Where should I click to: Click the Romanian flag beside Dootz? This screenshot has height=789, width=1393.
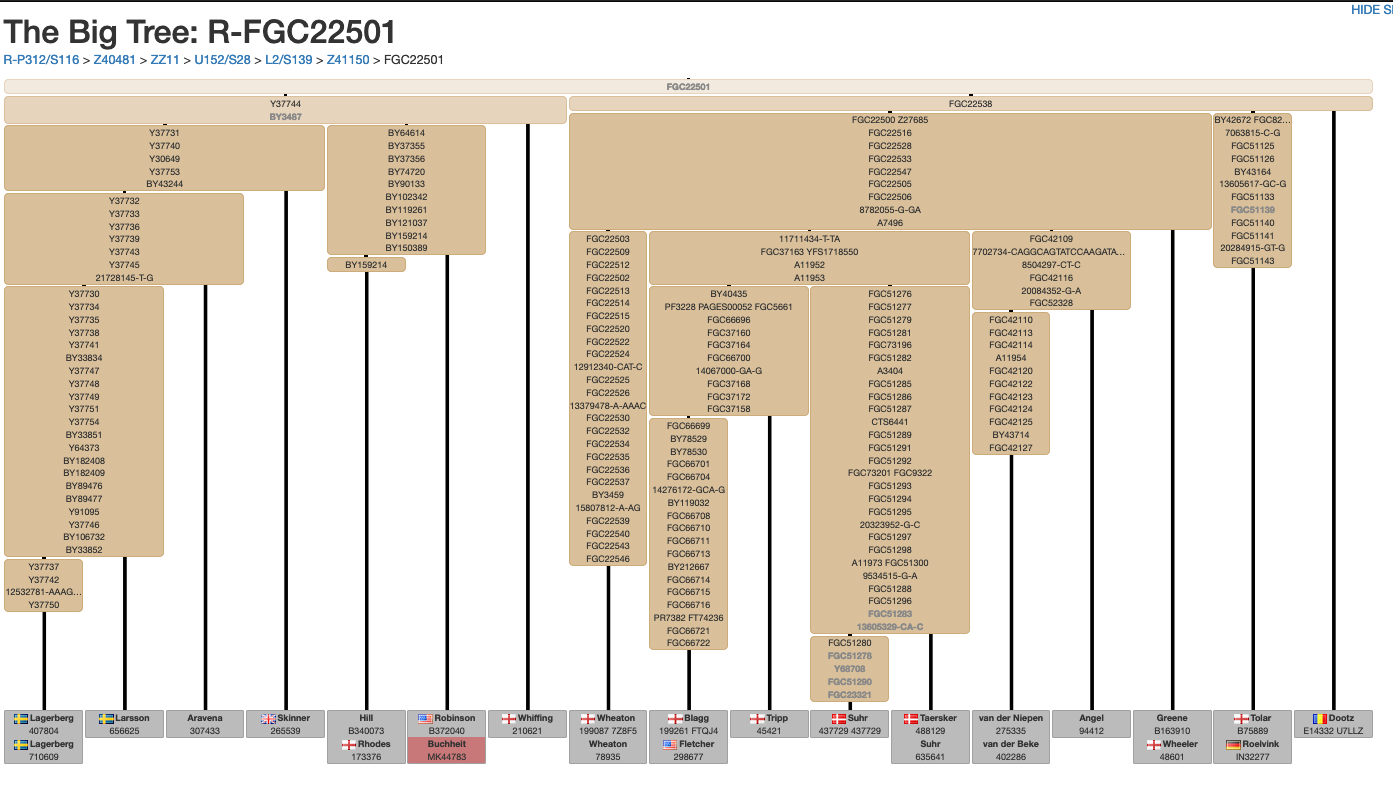click(x=1319, y=718)
